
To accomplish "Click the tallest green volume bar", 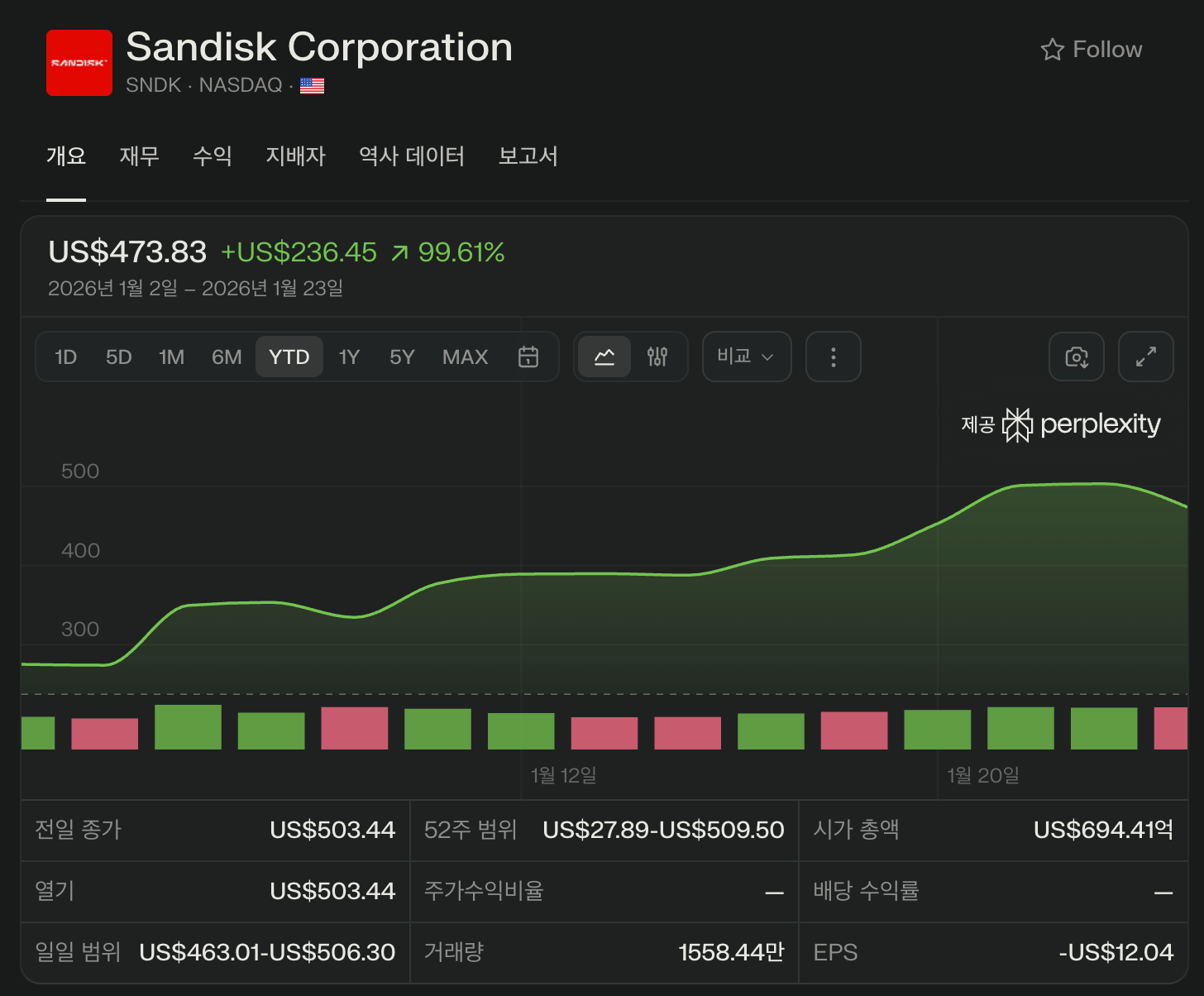I will pyautogui.click(x=188, y=727).
